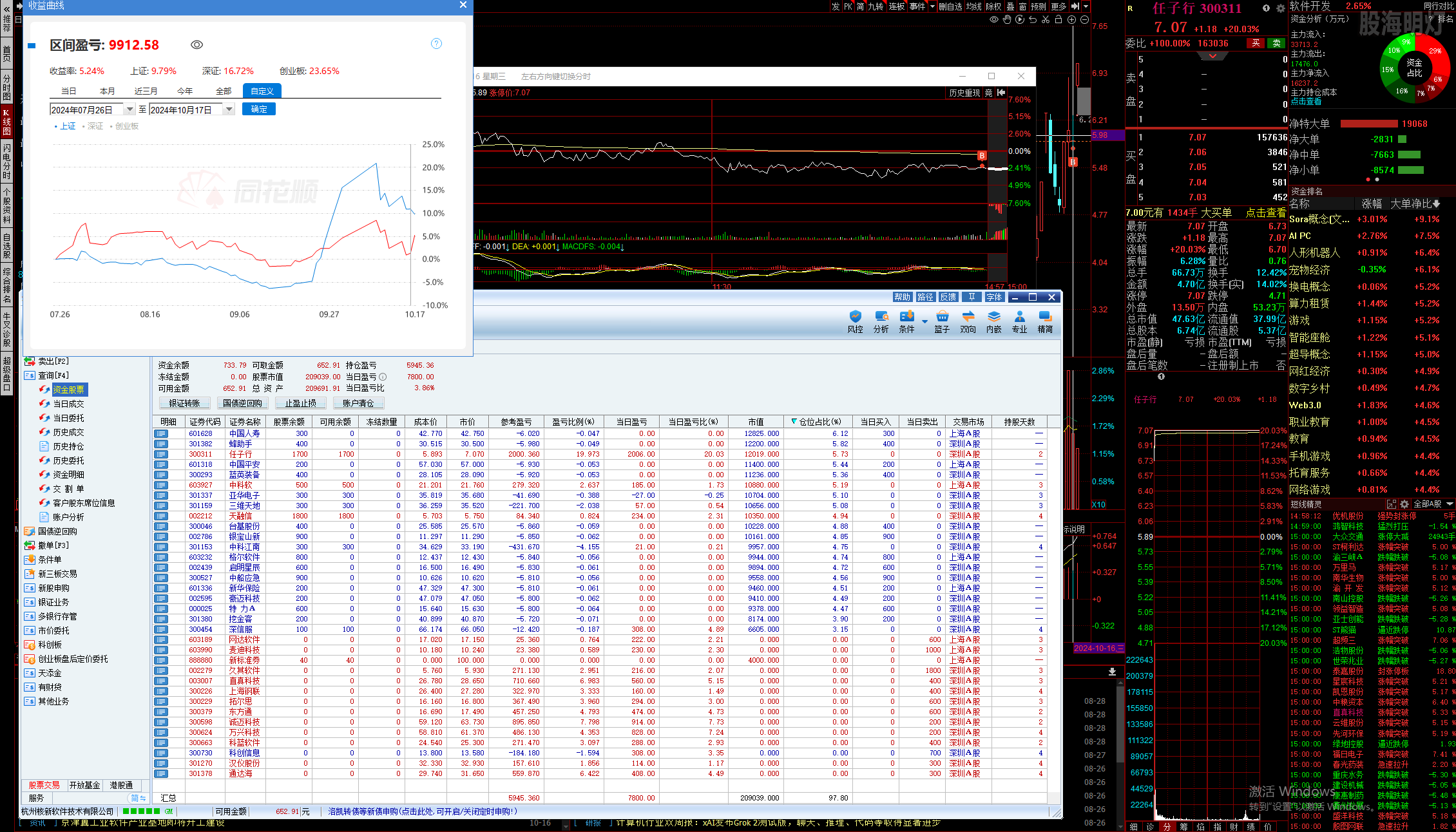Select the 自定义 custom period tab
The height and width of the screenshot is (832, 1456).
point(262,91)
